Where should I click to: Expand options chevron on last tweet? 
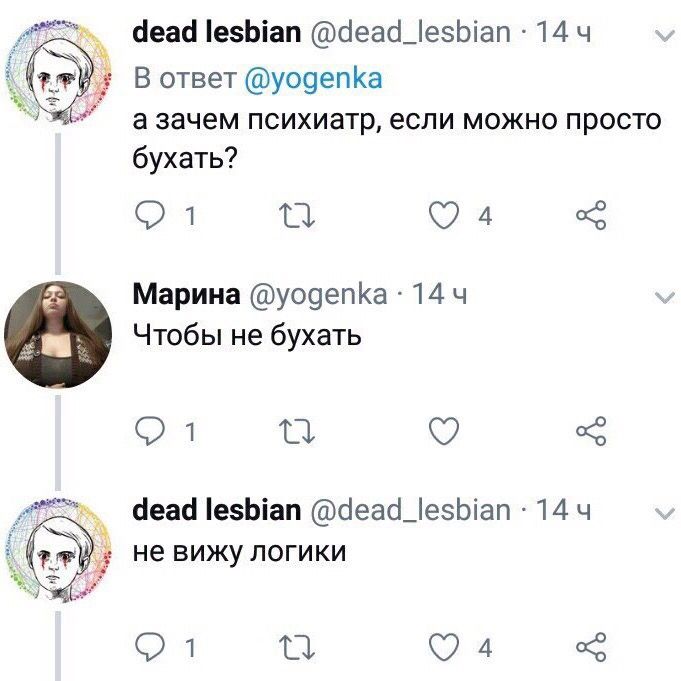click(665, 514)
